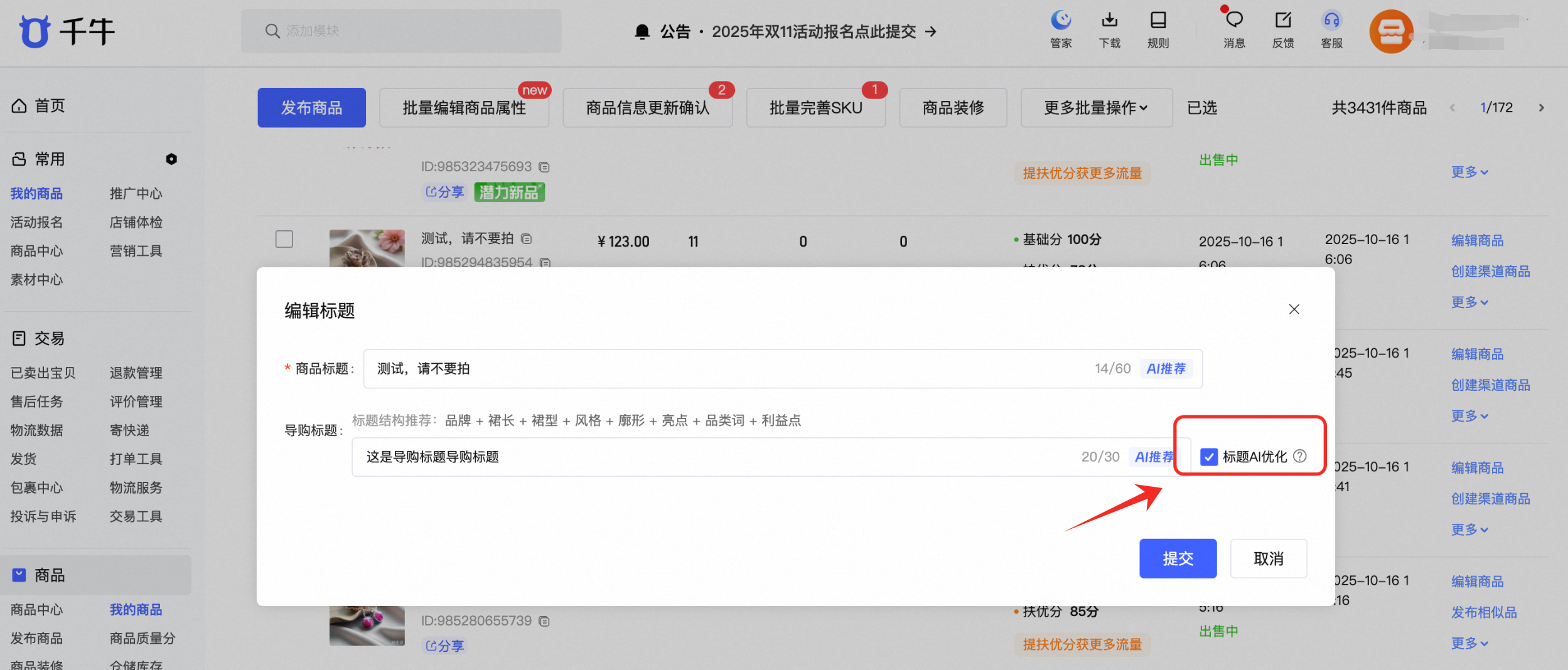Open 物流数据 menu item

(36, 430)
